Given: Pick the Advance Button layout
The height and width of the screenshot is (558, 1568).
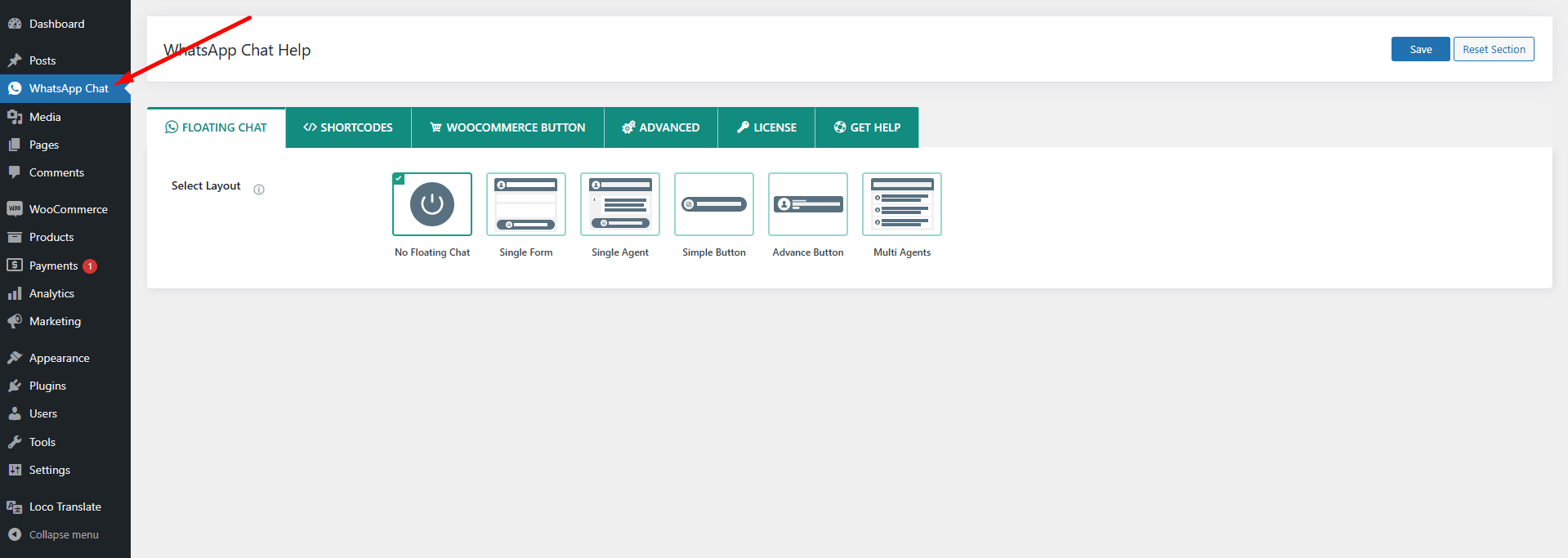Looking at the screenshot, I should (x=808, y=204).
